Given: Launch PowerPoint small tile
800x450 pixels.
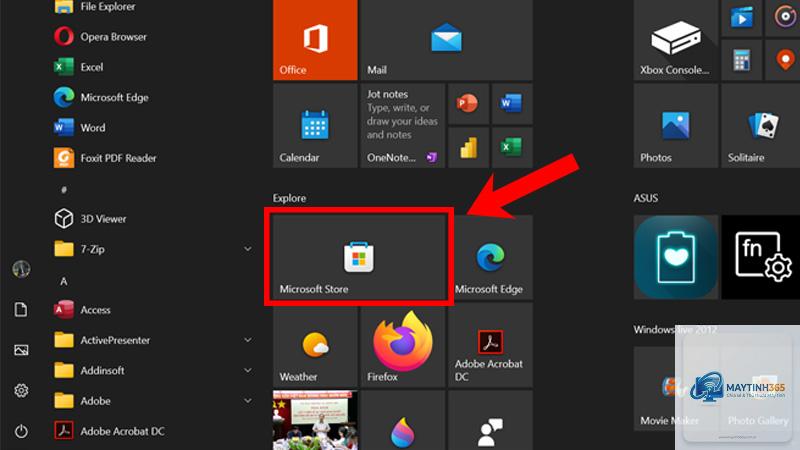Looking at the screenshot, I should 468,104.
